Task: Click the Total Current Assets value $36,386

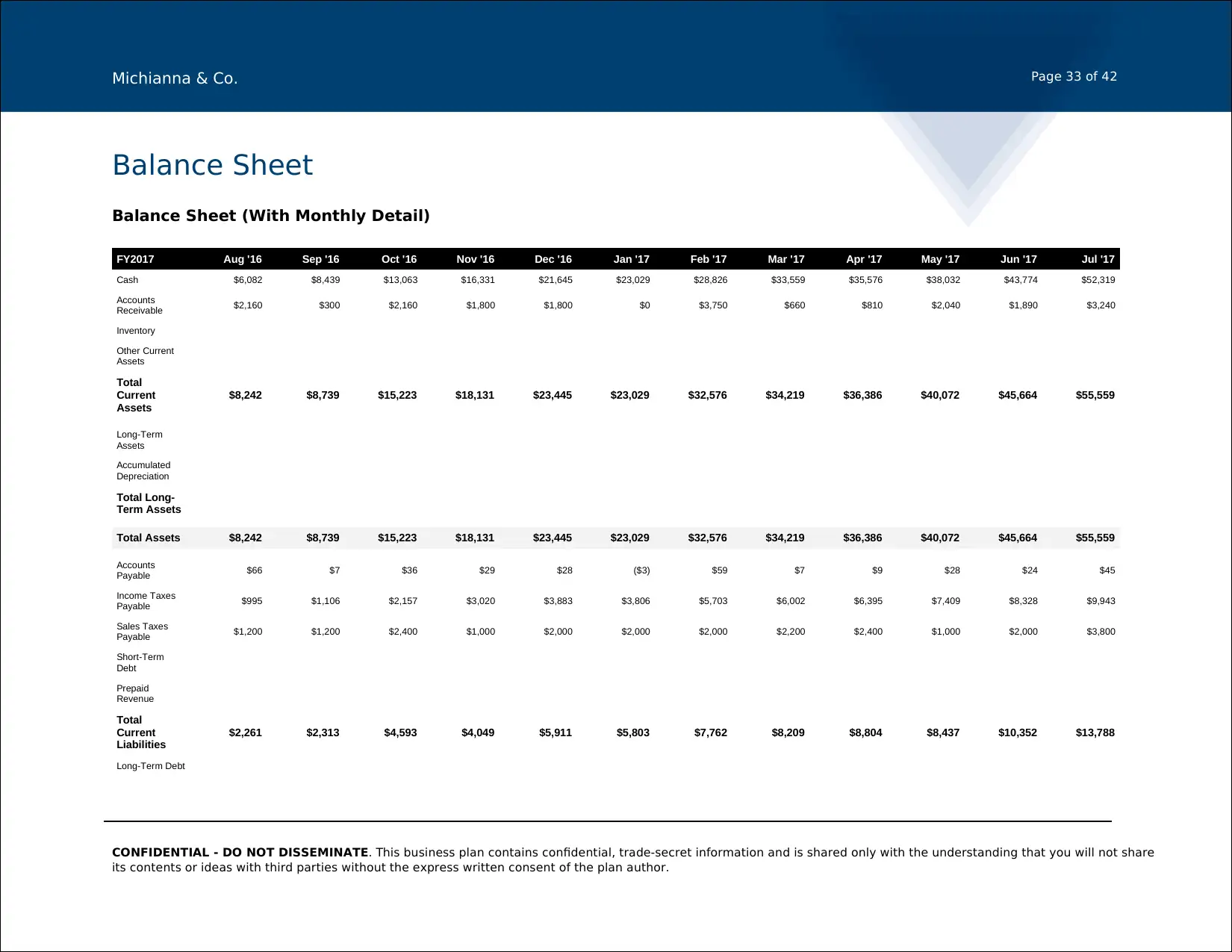Action: click(x=862, y=395)
